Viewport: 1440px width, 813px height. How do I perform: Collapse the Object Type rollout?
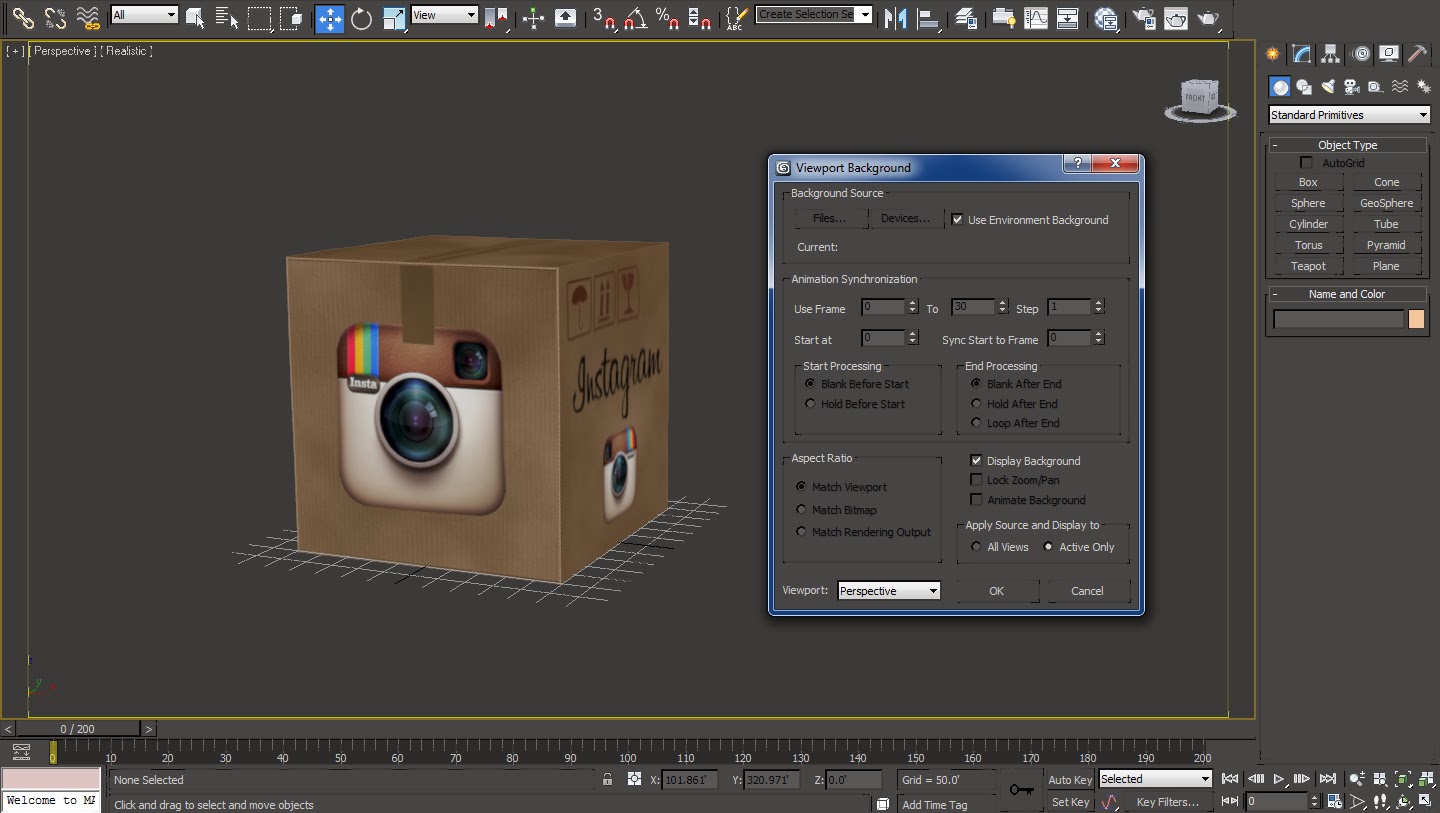[1346, 145]
